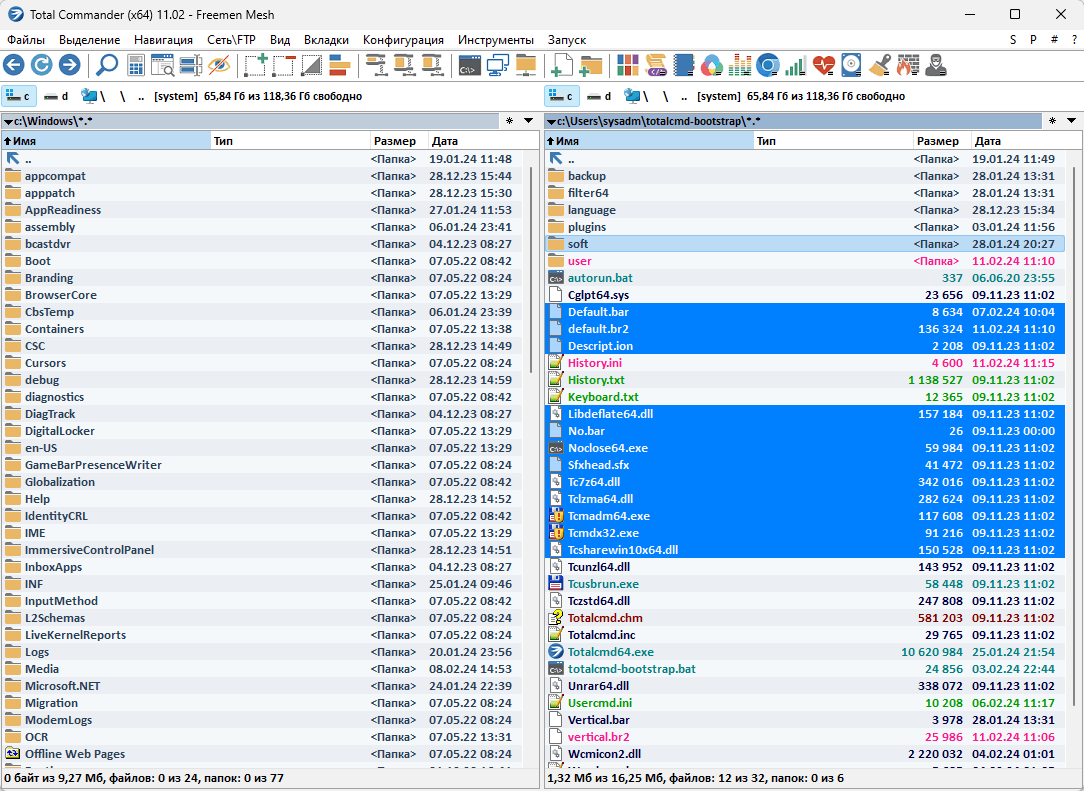Open the Инструменты menu
The width and height of the screenshot is (1084, 791).
(495, 40)
